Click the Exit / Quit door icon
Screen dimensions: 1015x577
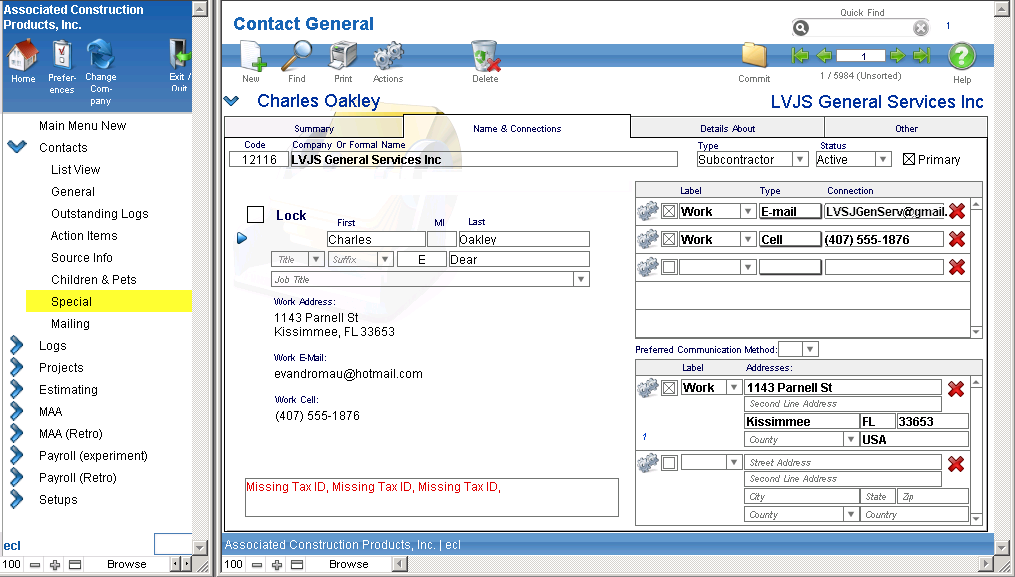tap(179, 54)
